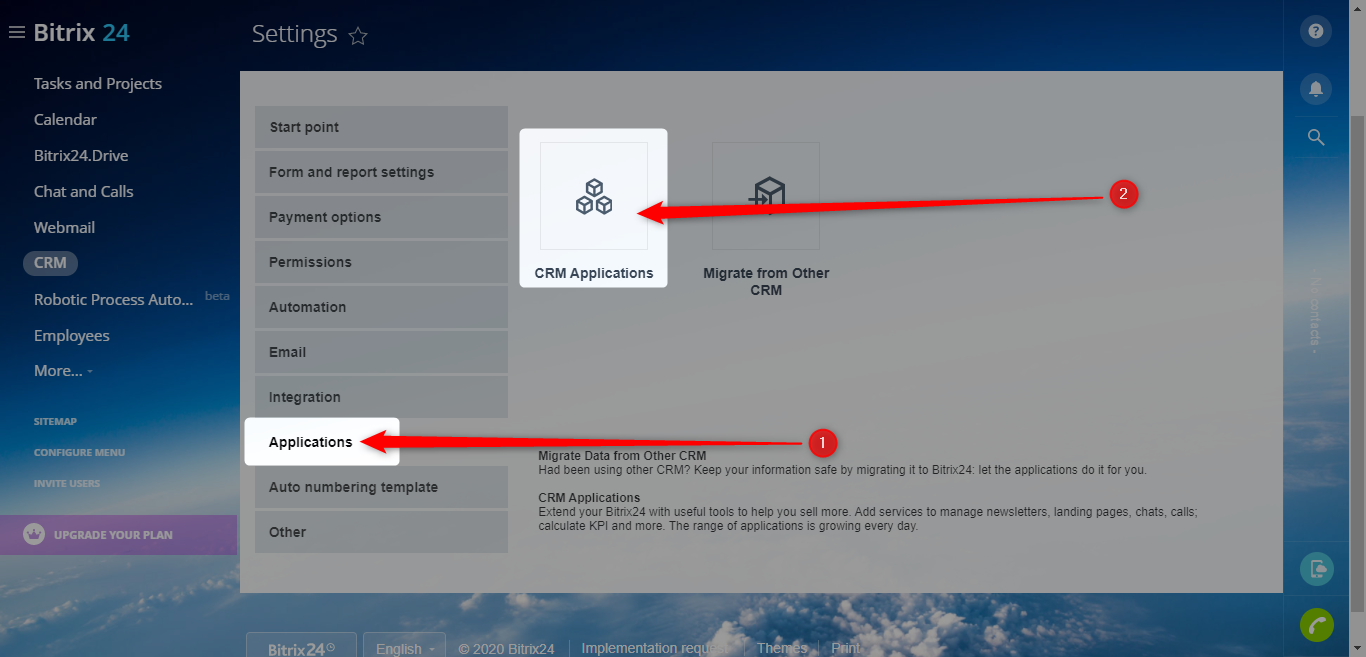Open the notifications bell icon
Viewport: 1366px width, 657px height.
[x=1316, y=89]
